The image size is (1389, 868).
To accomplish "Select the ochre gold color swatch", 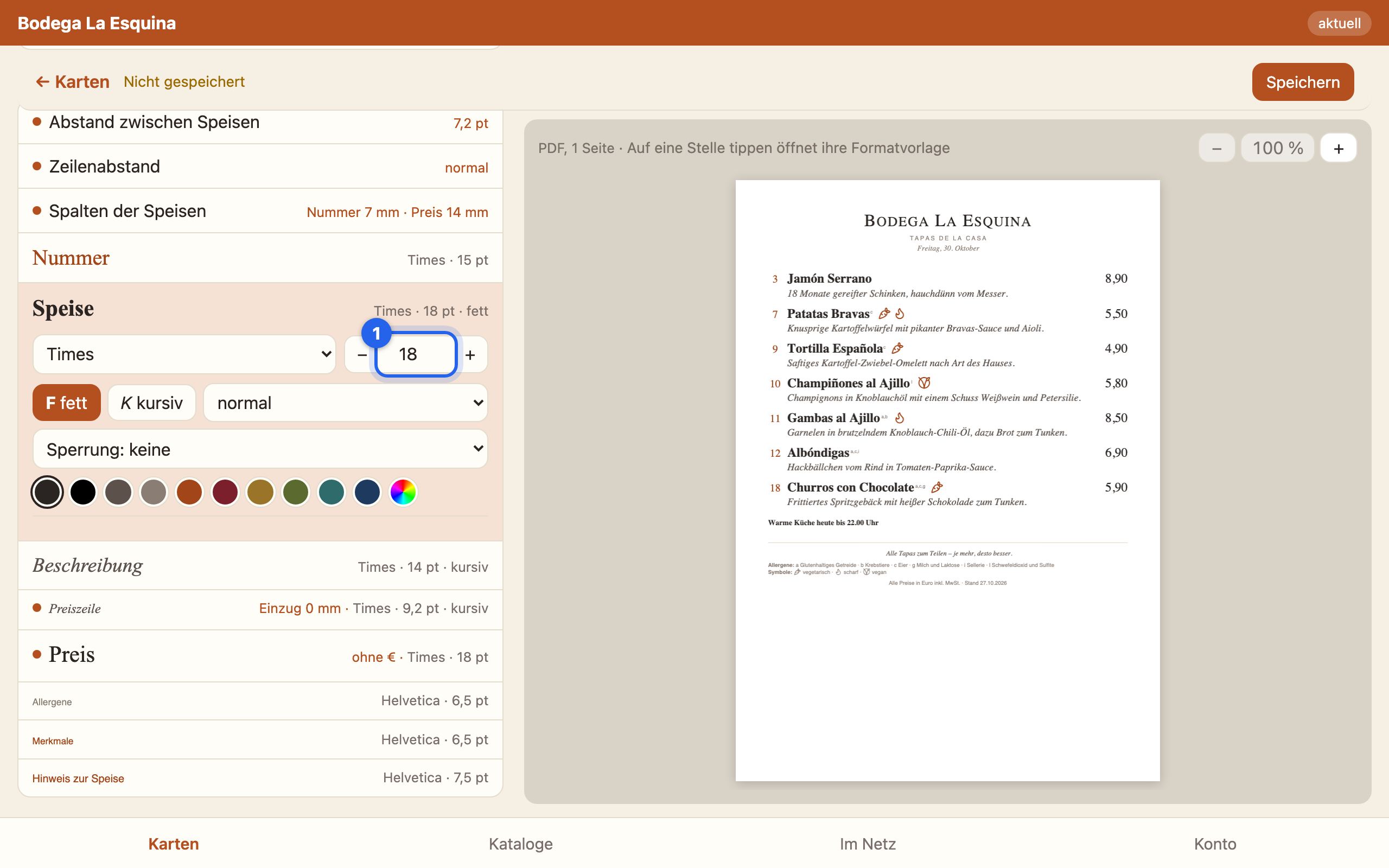I will coord(260,492).
